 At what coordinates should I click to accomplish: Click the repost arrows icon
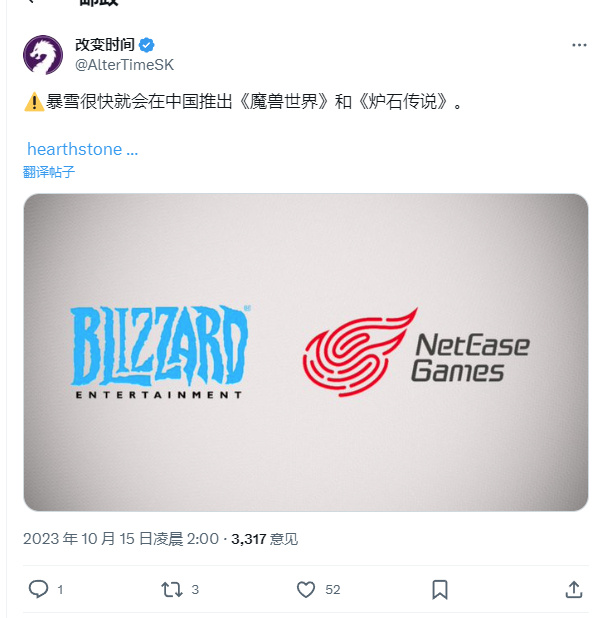(x=171, y=590)
